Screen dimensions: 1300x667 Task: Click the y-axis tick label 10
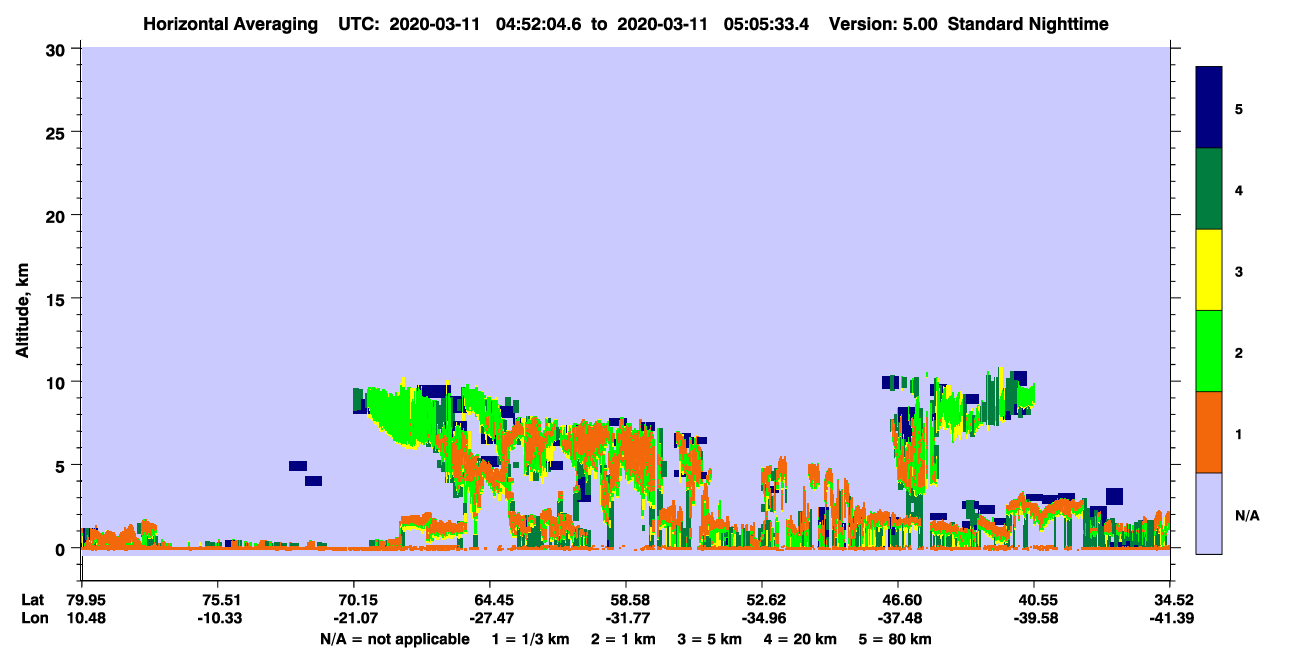[58, 382]
